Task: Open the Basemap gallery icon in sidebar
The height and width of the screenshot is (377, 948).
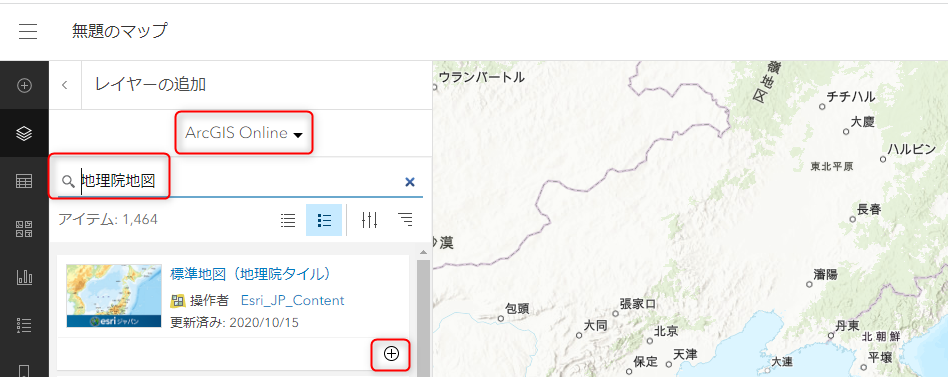Action: [24, 229]
